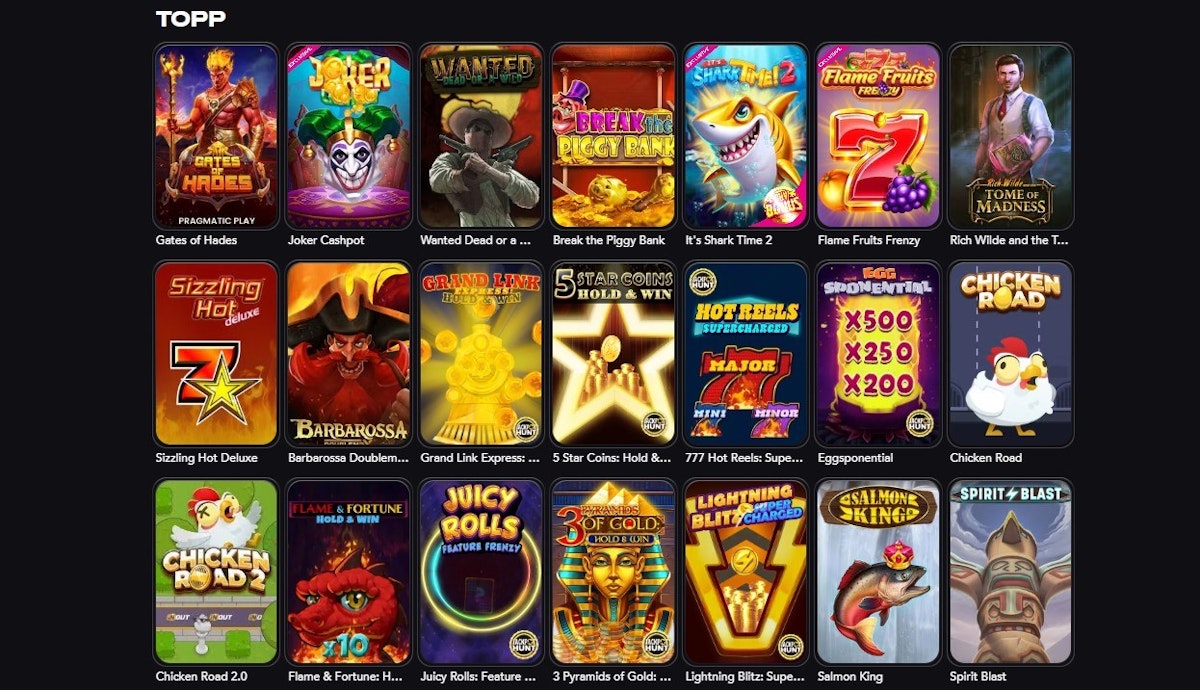Launch the Eggsponential game
The image size is (1200, 690).
[x=878, y=354]
